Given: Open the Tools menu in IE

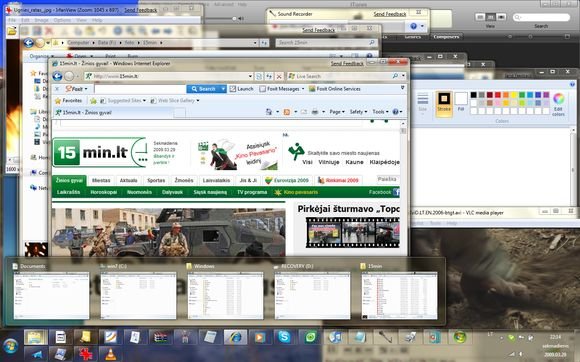Looking at the screenshot, I should tap(380, 112).
